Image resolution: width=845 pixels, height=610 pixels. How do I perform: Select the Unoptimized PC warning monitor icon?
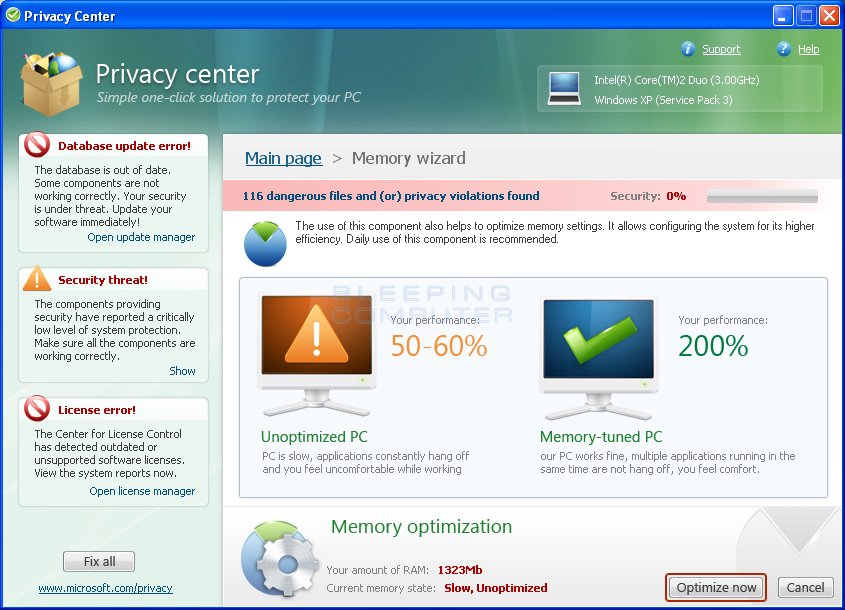pyautogui.click(x=316, y=345)
